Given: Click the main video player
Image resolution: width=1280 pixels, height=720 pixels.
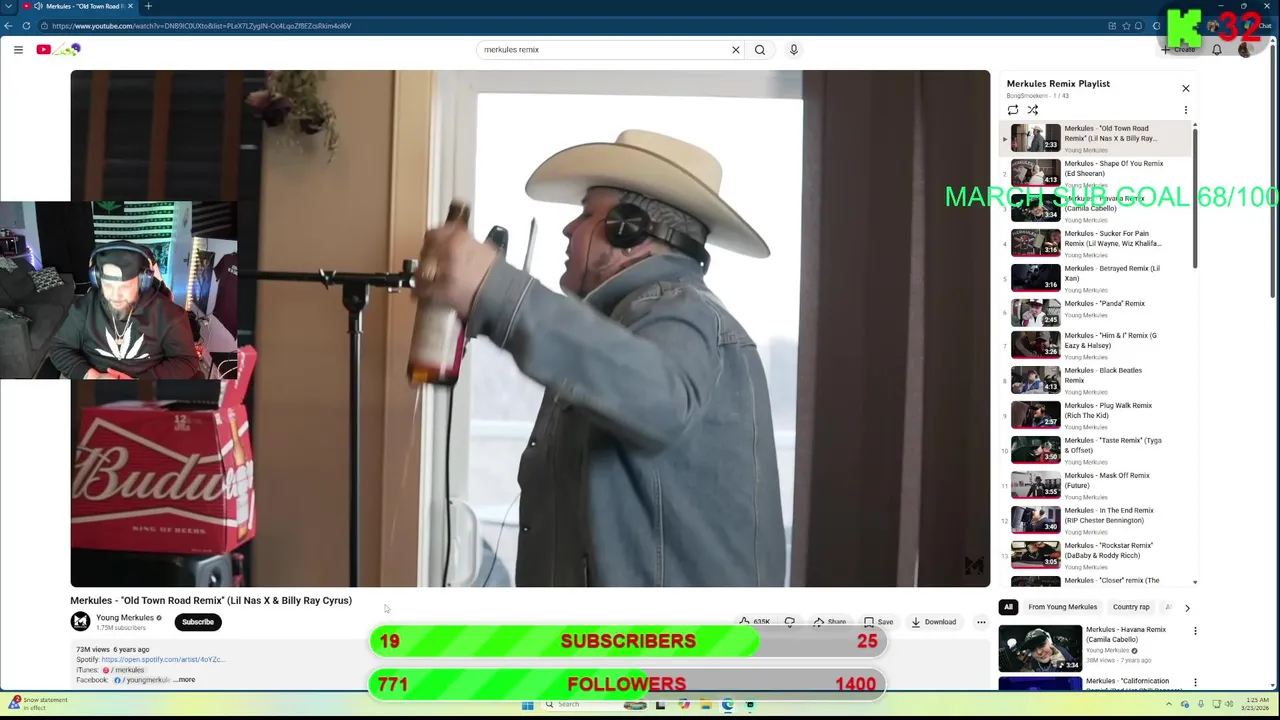Looking at the screenshot, I should [530, 328].
